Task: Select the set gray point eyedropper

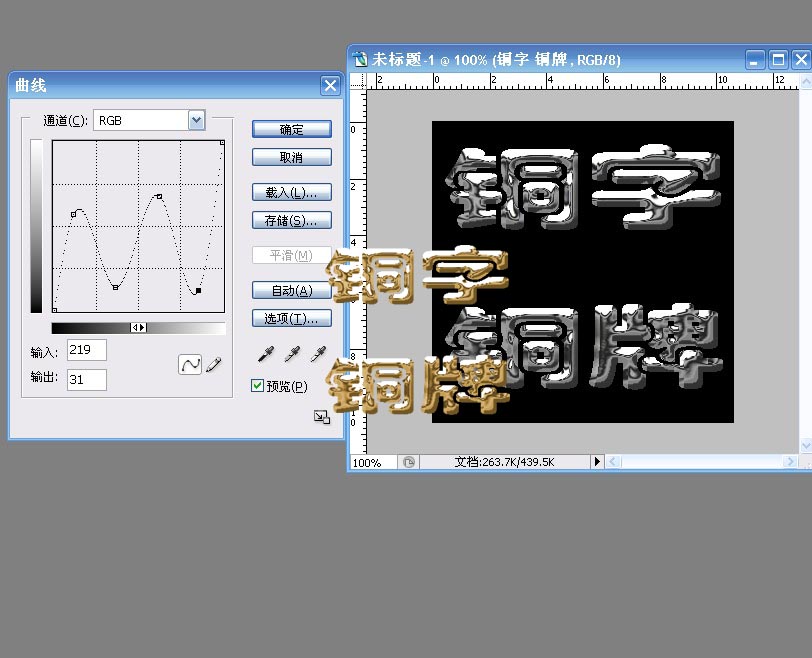Action: pyautogui.click(x=292, y=353)
